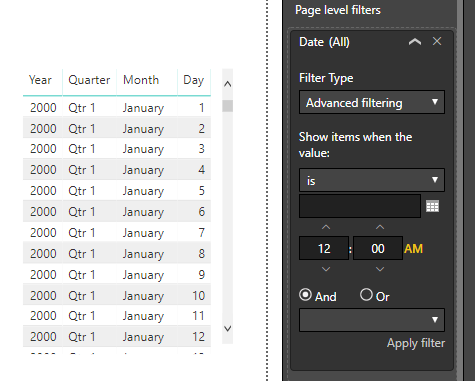Image resolution: width=475 pixels, height=381 pixels.
Task: Click the Apply filter link
Action: [416, 343]
